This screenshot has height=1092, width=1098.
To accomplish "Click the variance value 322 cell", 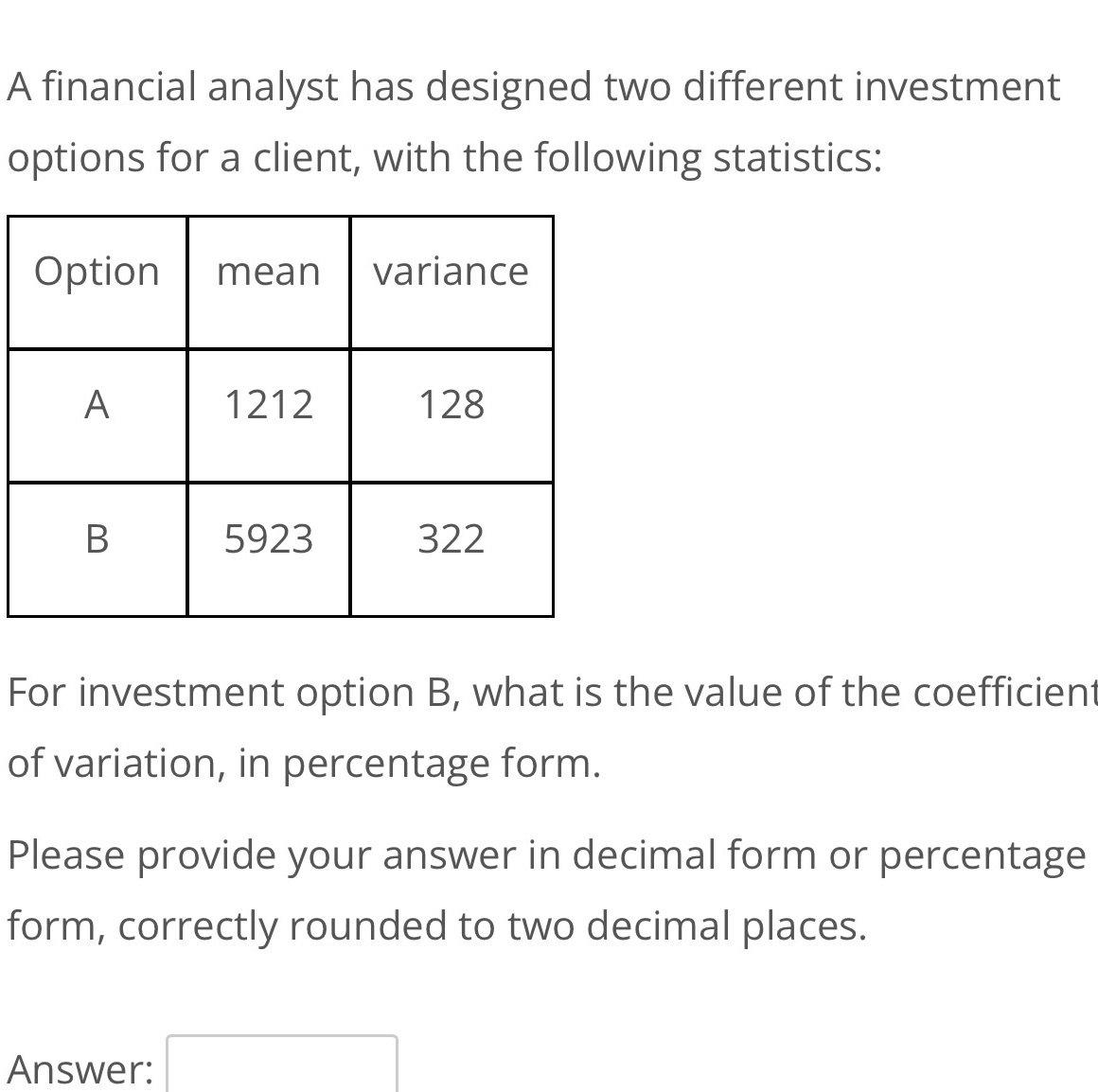I will pos(451,550).
